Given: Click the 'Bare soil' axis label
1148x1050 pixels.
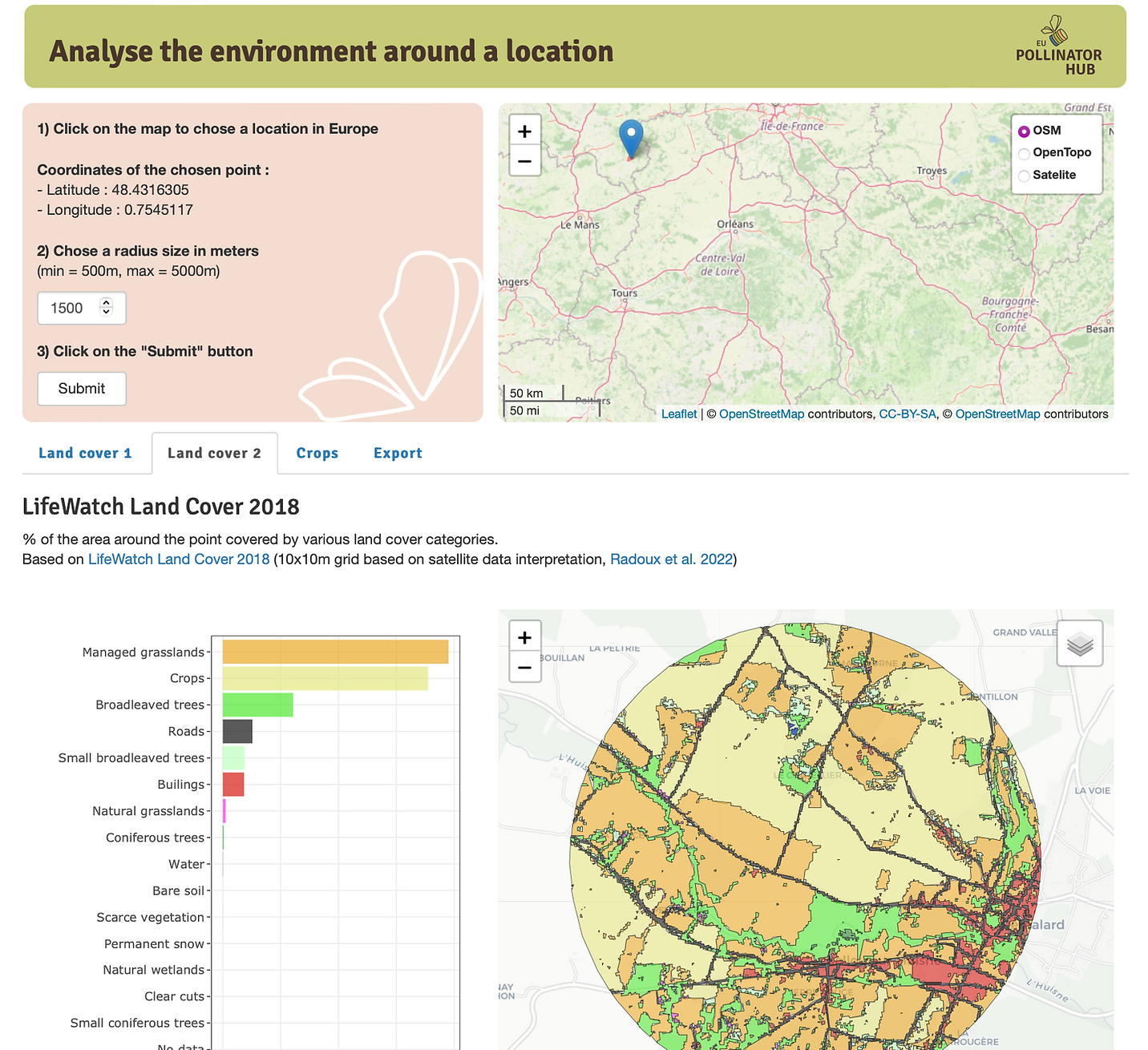Looking at the screenshot, I should pyautogui.click(x=179, y=890).
